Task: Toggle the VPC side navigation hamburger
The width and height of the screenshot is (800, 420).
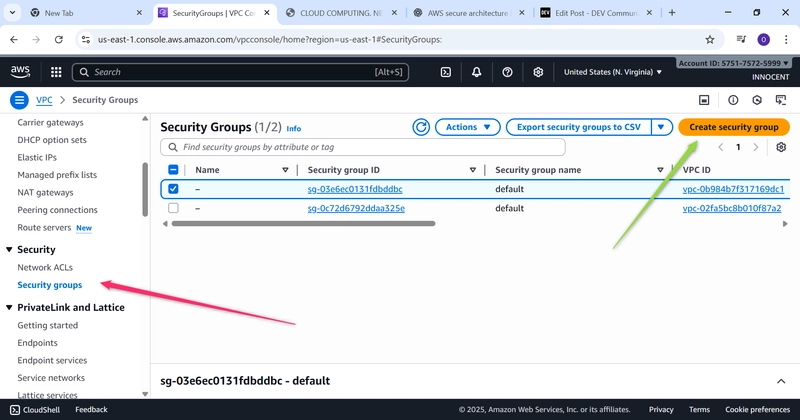Action: tap(19, 100)
